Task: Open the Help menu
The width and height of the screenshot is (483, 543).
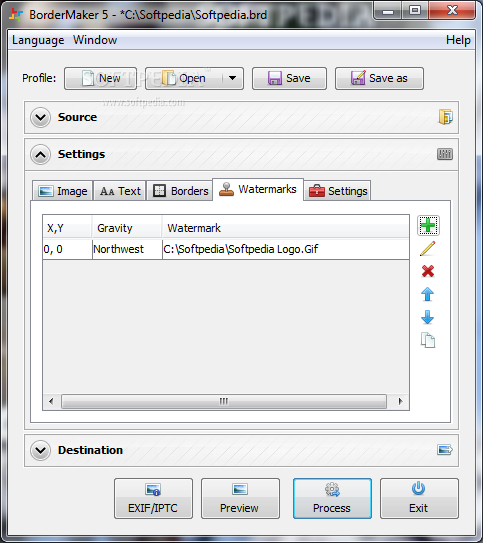Action: coord(458,40)
